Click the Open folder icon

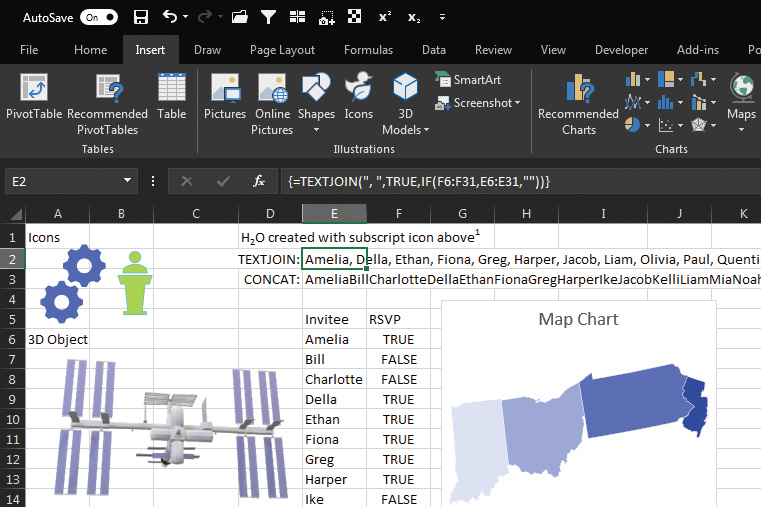point(240,17)
